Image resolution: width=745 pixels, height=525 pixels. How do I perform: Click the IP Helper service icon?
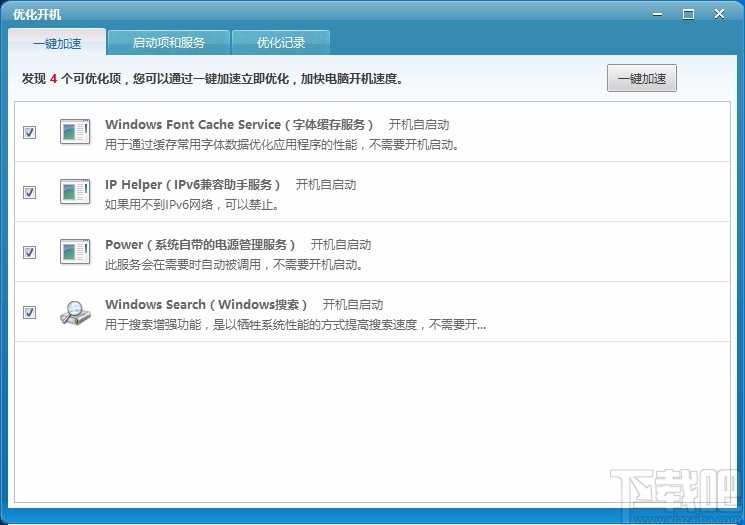[75, 191]
